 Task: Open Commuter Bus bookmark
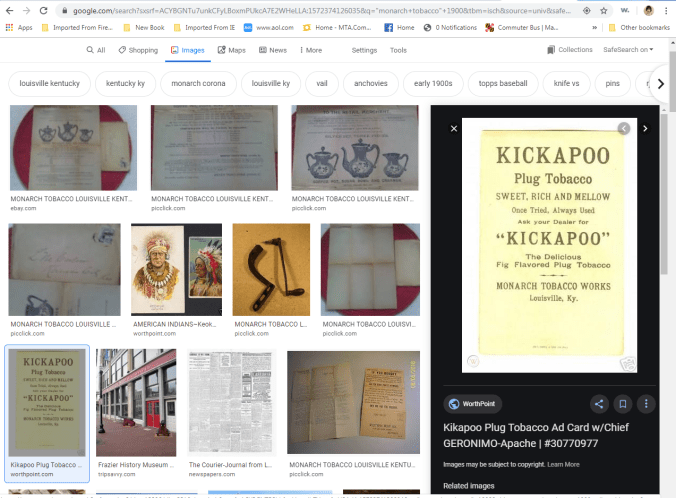522,28
